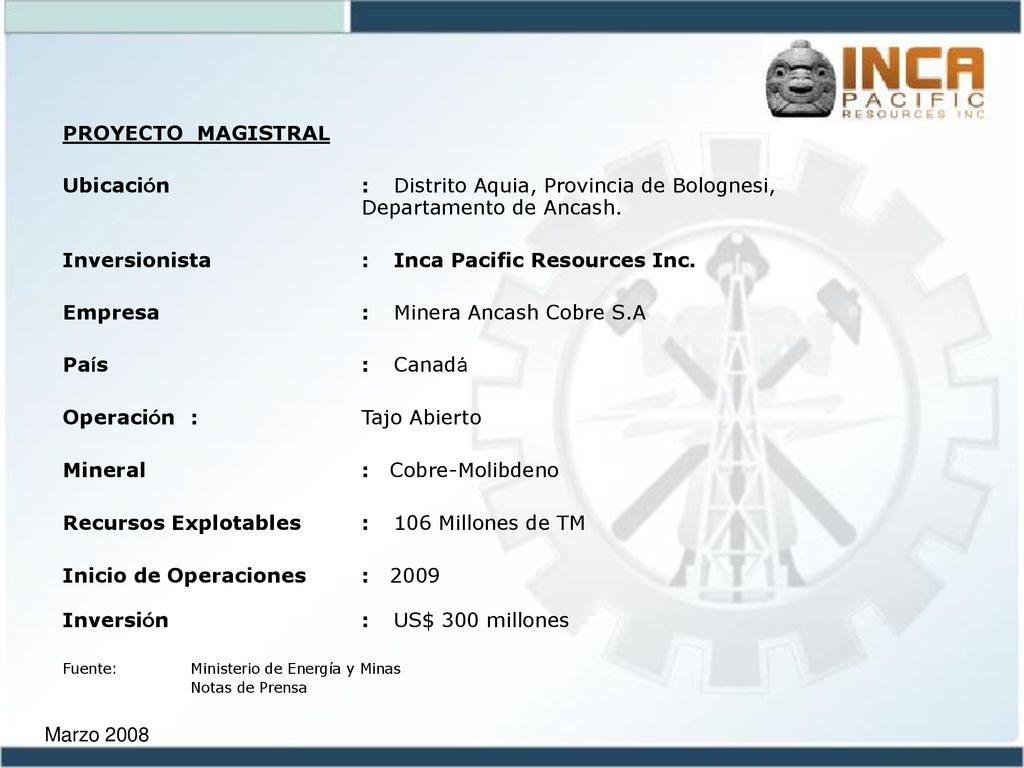Click the 'Ubicación' label
Image resolution: width=1024 pixels, height=768 pixels.
pos(116,185)
